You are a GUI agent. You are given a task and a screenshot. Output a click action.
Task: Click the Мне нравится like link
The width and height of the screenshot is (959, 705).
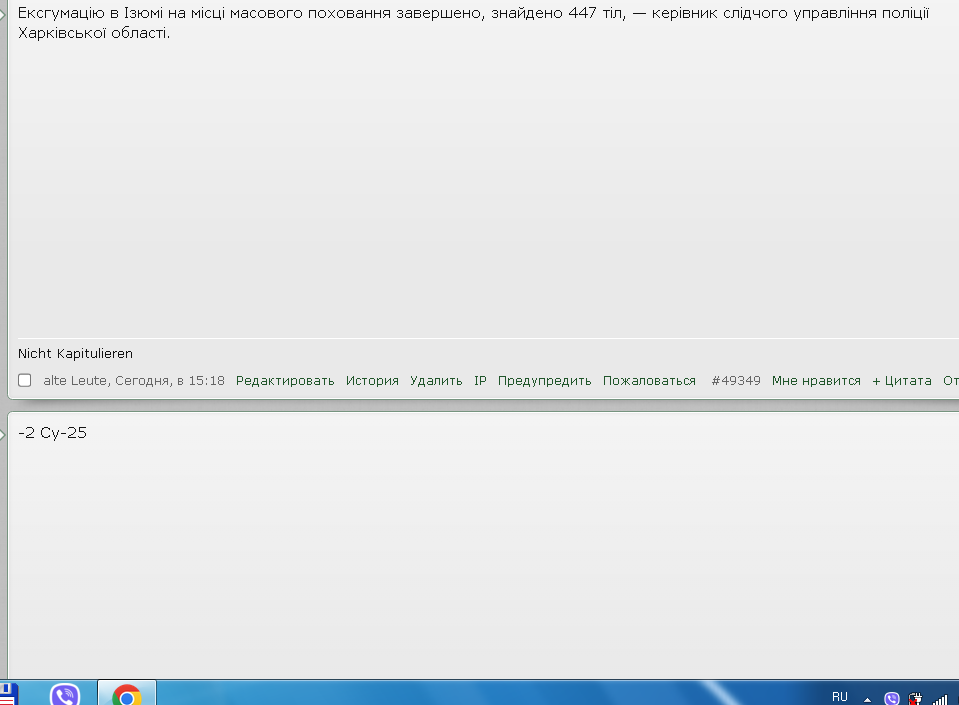point(816,380)
